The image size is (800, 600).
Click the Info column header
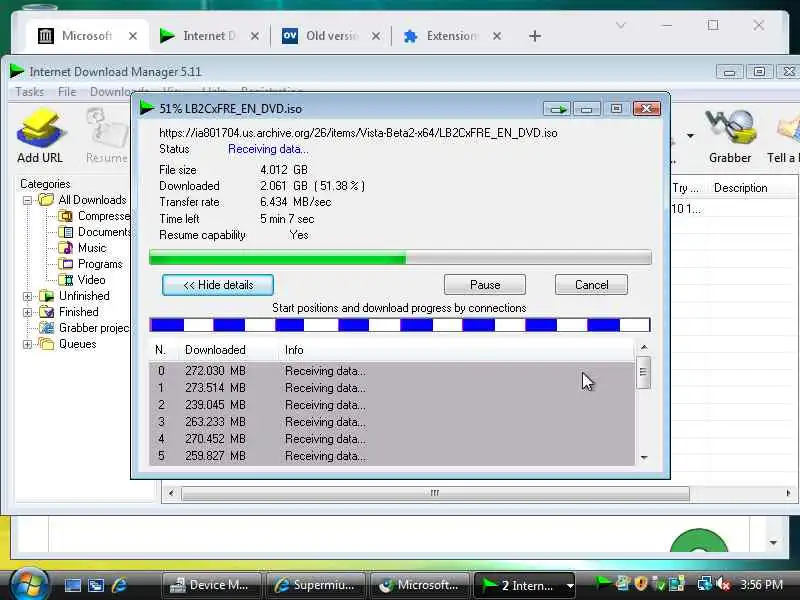(x=294, y=350)
